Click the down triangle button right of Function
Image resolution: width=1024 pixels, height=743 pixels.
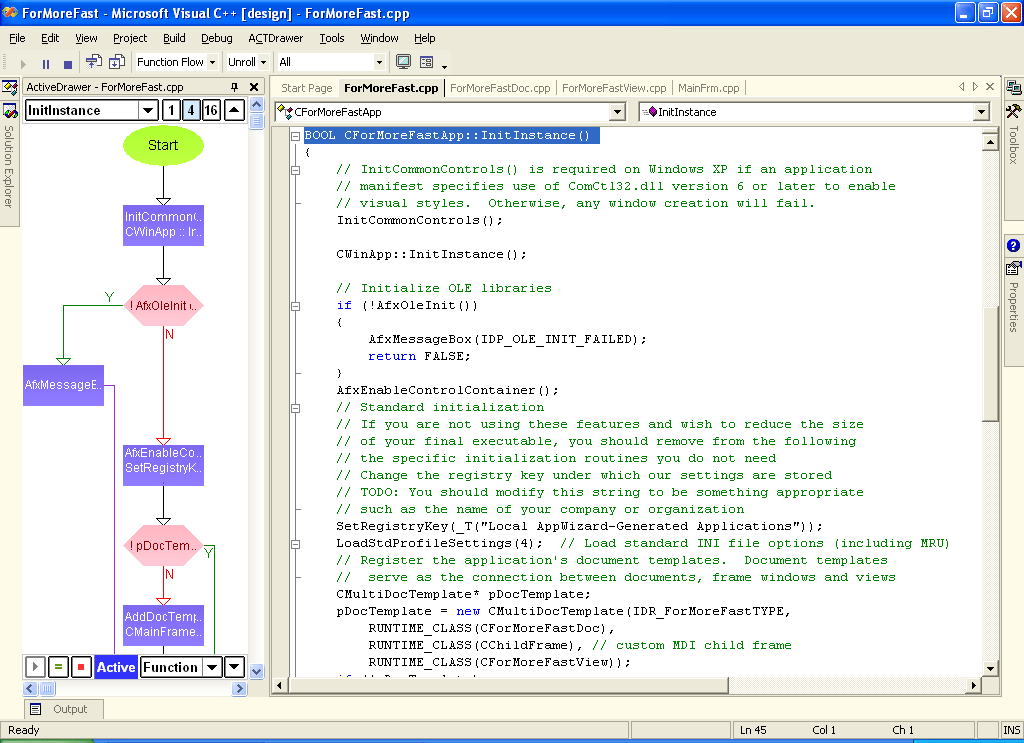point(234,667)
